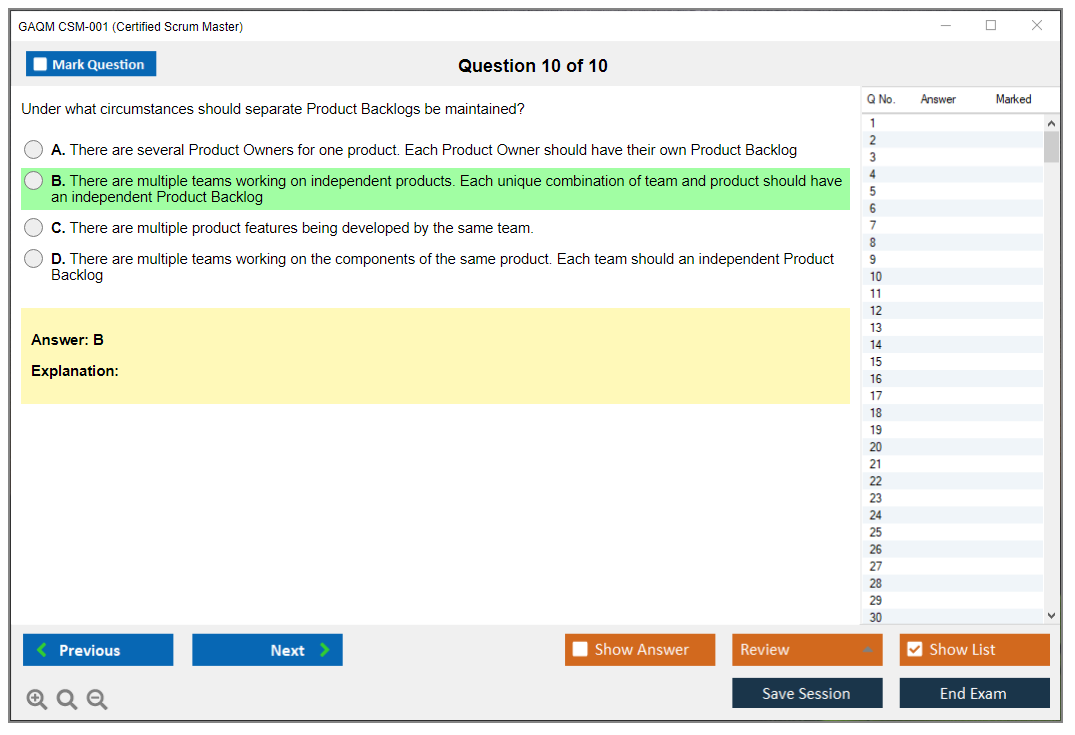Image resolution: width=1075 pixels, height=735 pixels.
Task: Go to the Previous question
Action: point(98,650)
